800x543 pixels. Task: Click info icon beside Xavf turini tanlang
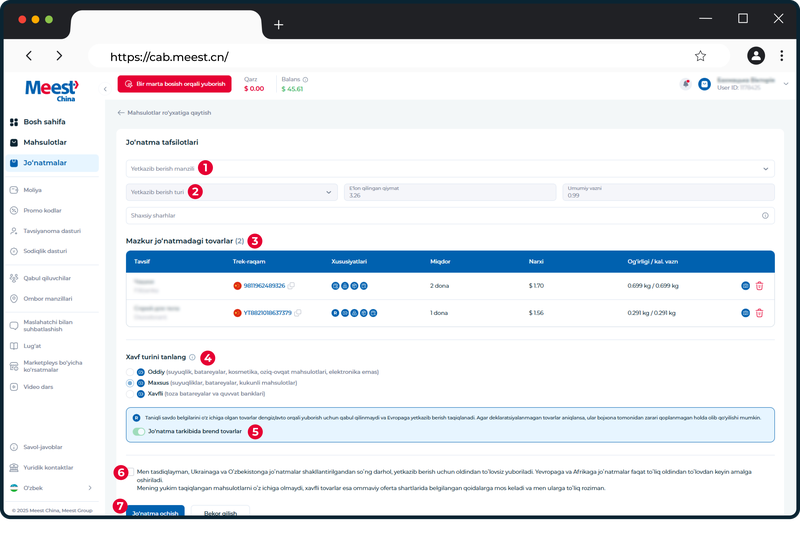[192, 357]
